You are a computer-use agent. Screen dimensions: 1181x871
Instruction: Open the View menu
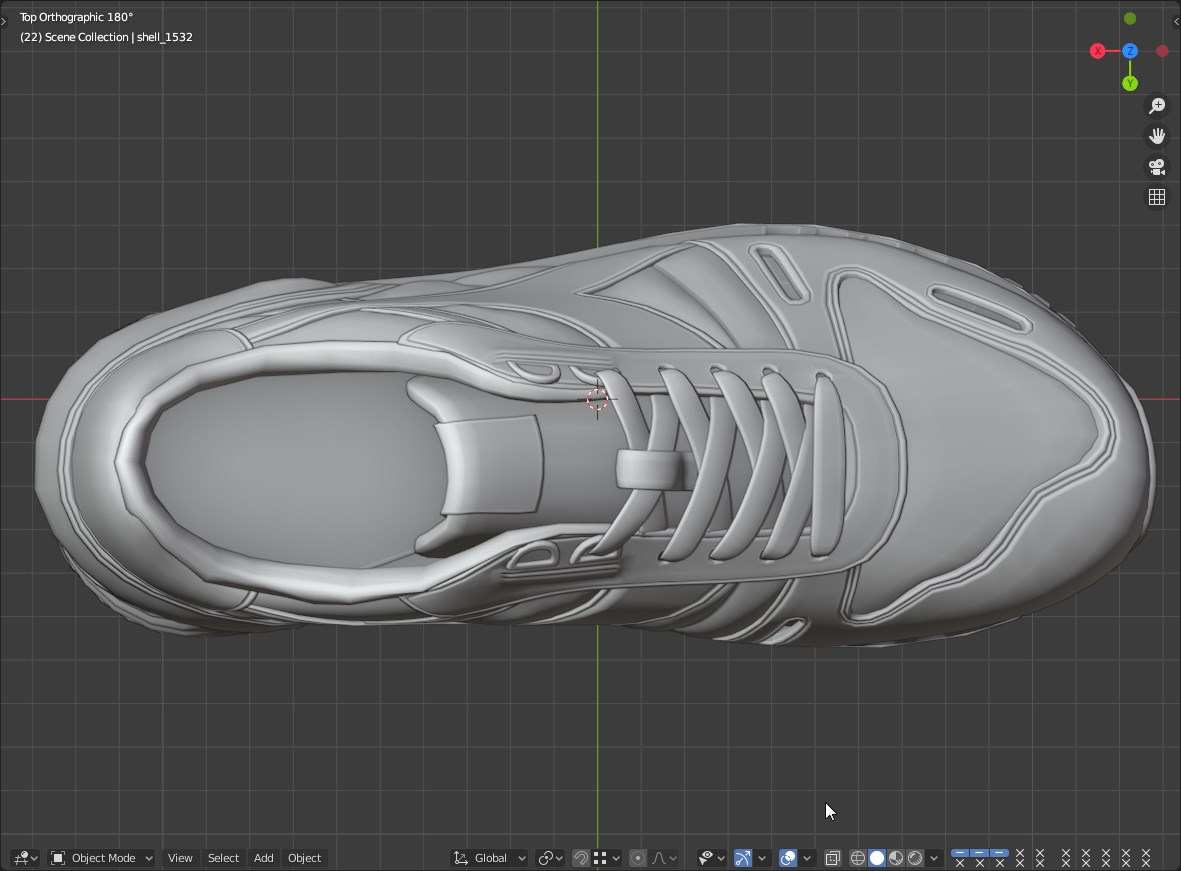[x=180, y=858]
